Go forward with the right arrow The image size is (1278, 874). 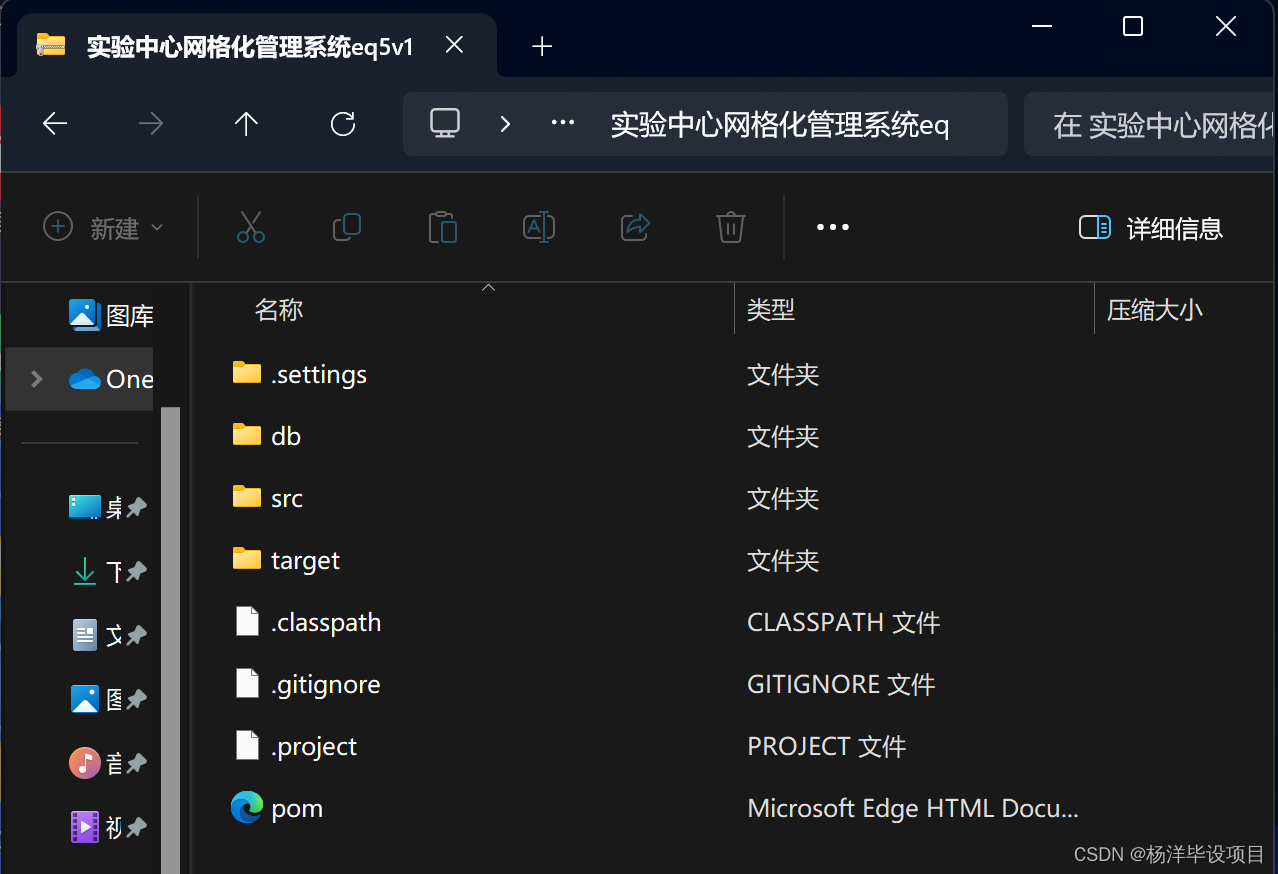point(151,124)
